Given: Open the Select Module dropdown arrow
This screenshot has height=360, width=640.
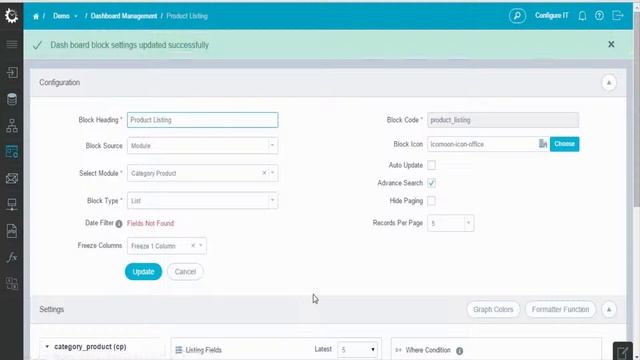Looking at the screenshot, I should pyautogui.click(x=273, y=173).
